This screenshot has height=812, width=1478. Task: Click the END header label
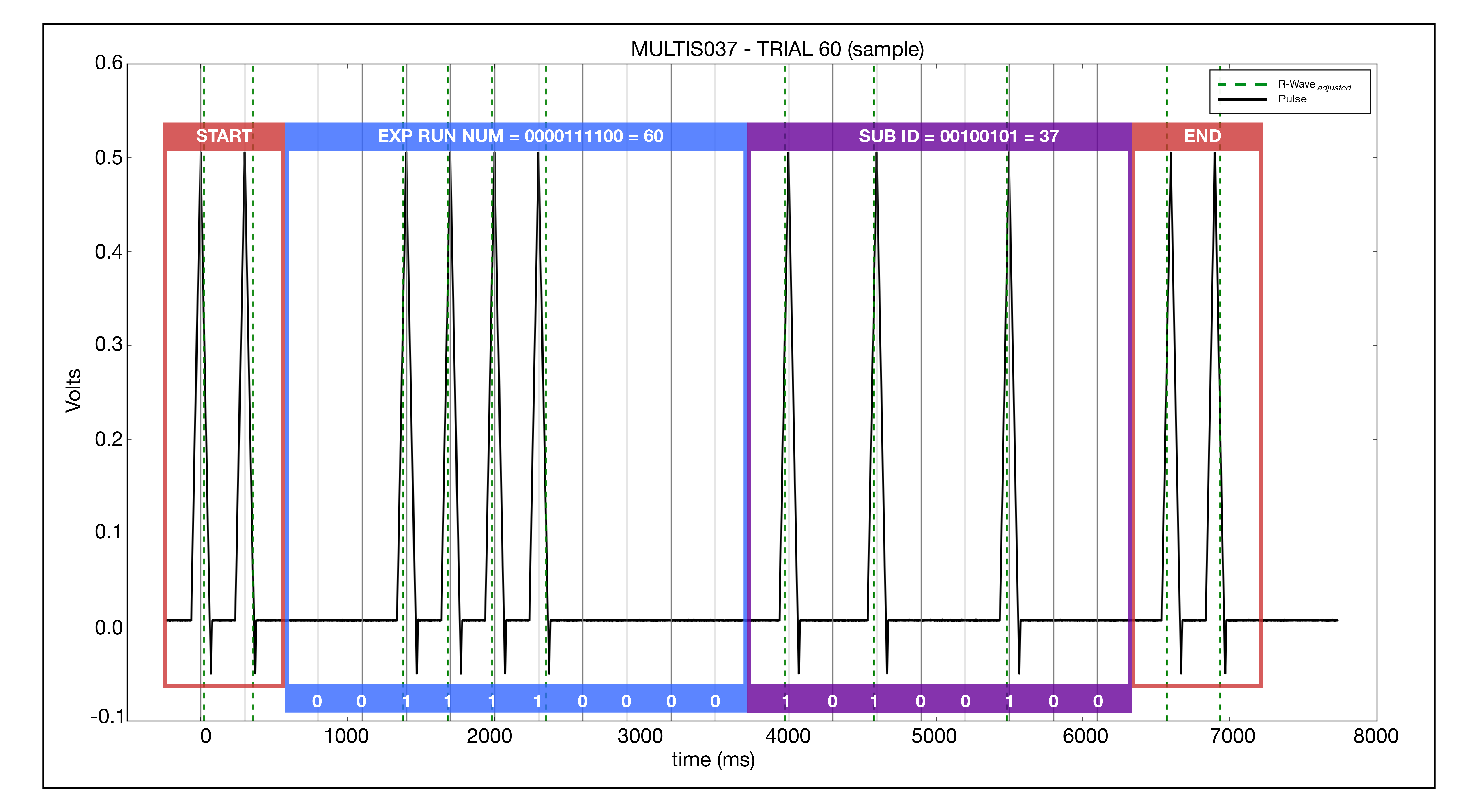(1203, 136)
